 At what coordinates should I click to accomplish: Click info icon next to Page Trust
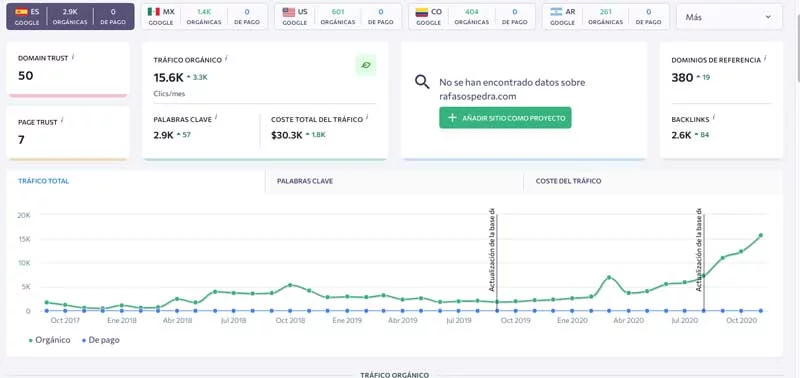[x=62, y=120]
